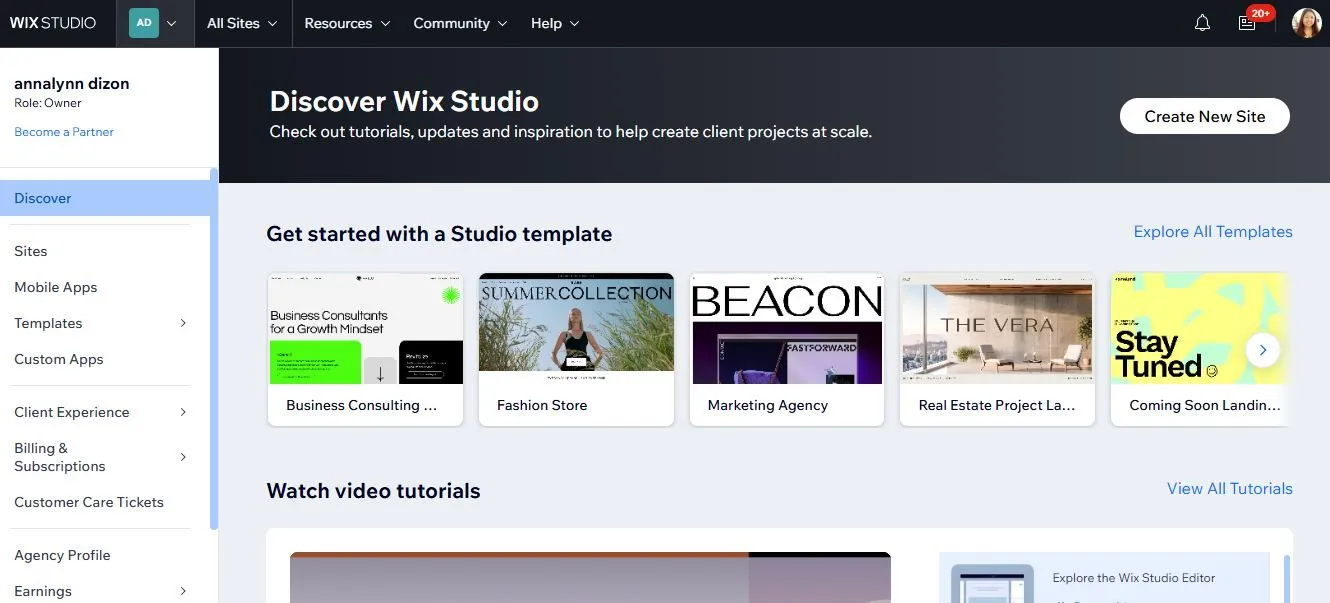Open the Resources menu
The height and width of the screenshot is (603, 1330).
pyautogui.click(x=347, y=23)
